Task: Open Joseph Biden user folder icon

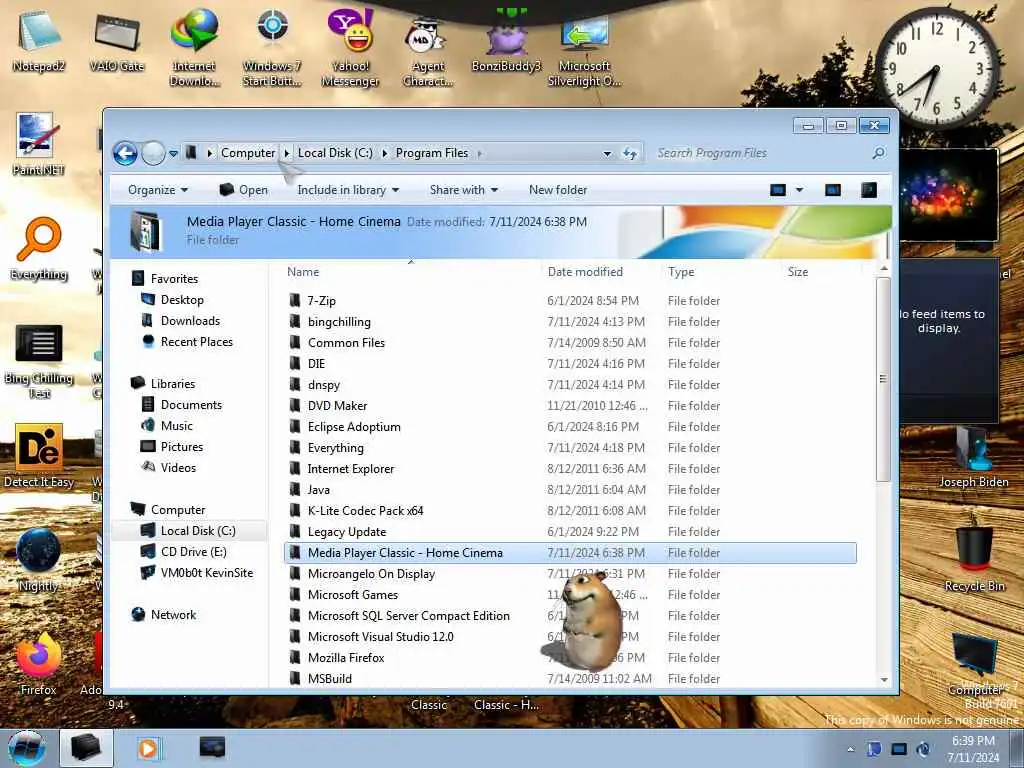Action: [x=974, y=456]
